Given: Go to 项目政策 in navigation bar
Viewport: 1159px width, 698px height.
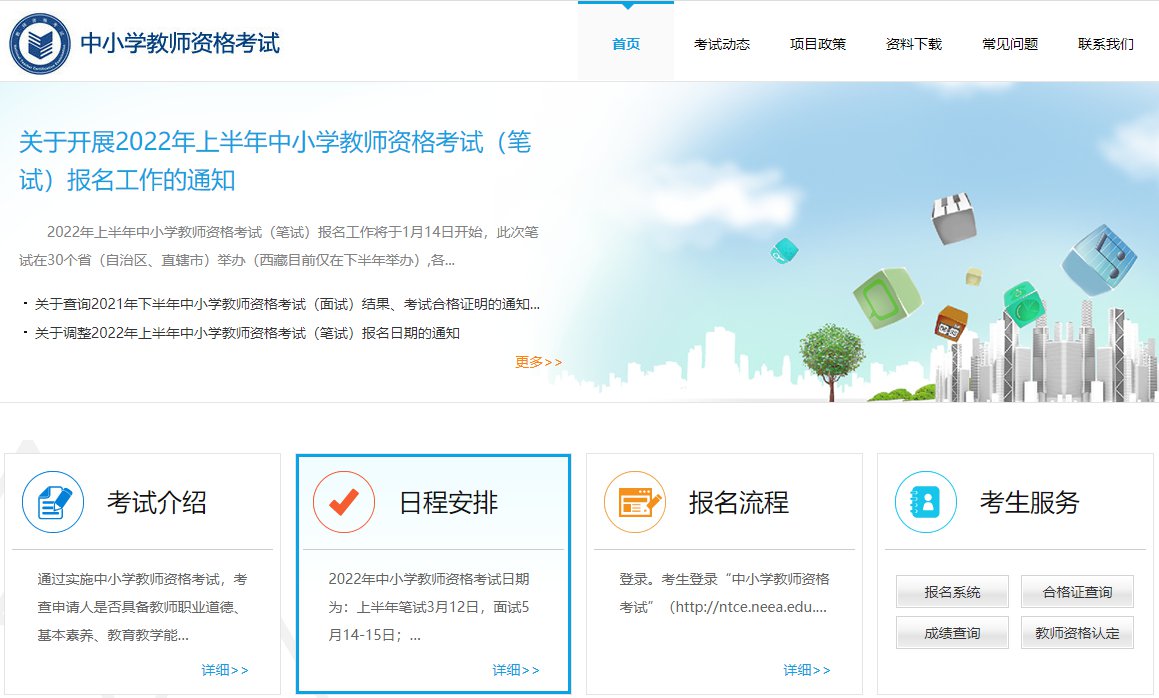Looking at the screenshot, I should coord(818,44).
